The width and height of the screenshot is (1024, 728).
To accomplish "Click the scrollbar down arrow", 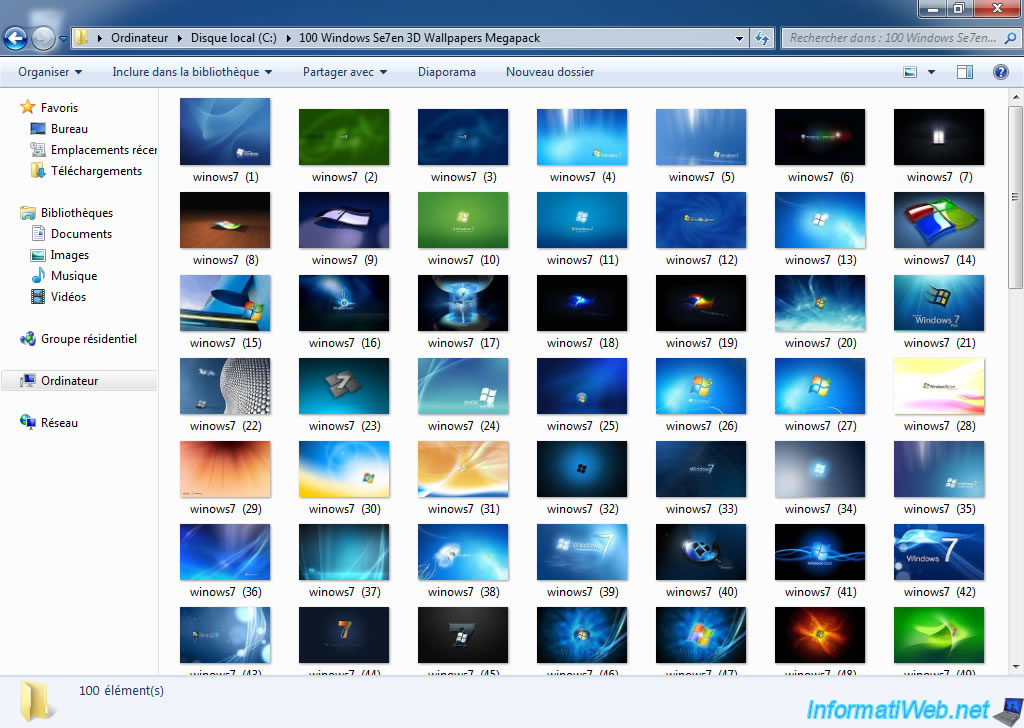I will pos(1015,667).
